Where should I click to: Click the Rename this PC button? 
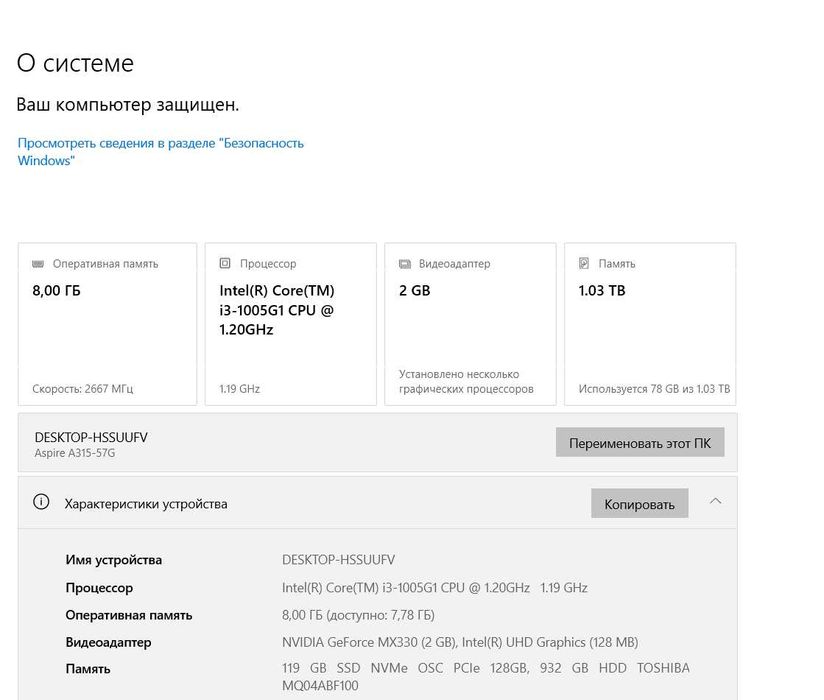tap(640, 442)
